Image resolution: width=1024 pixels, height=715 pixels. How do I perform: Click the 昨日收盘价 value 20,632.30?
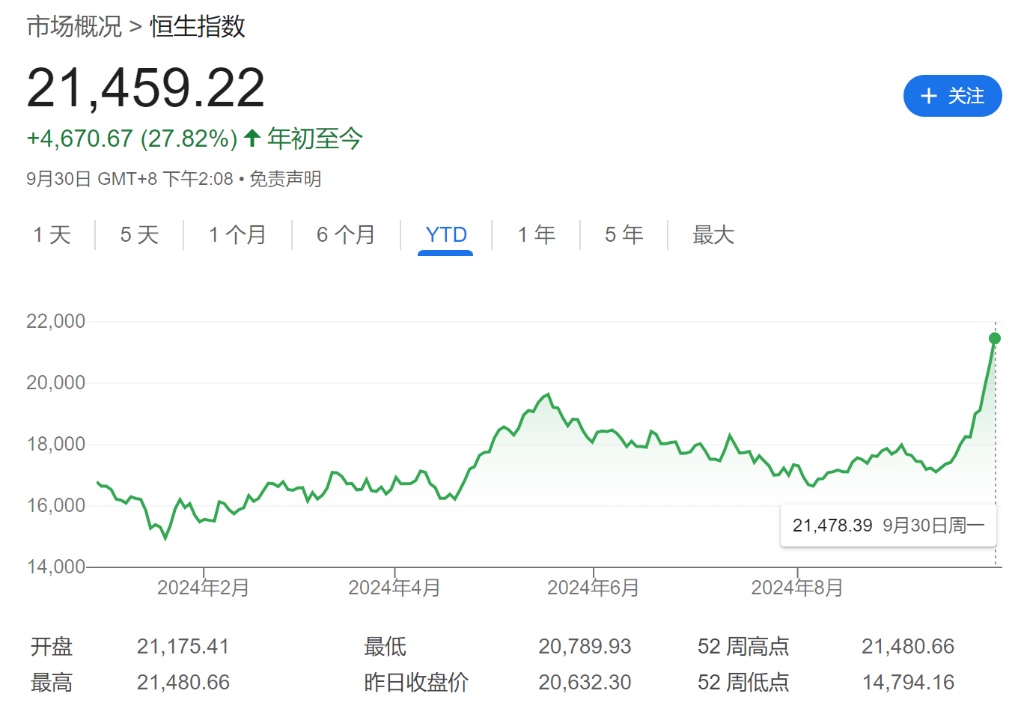coord(585,683)
